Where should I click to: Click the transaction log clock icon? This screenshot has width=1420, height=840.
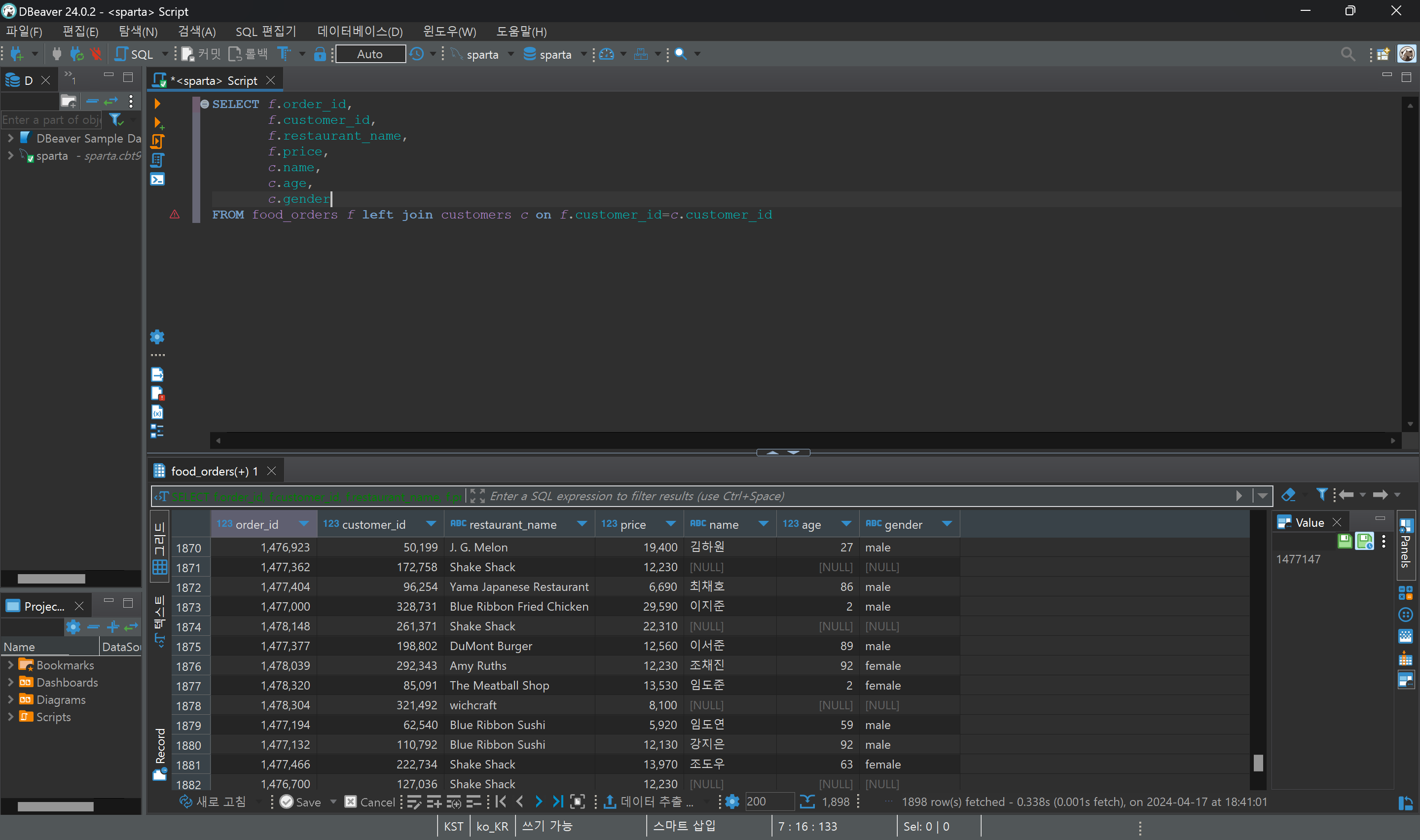417,54
